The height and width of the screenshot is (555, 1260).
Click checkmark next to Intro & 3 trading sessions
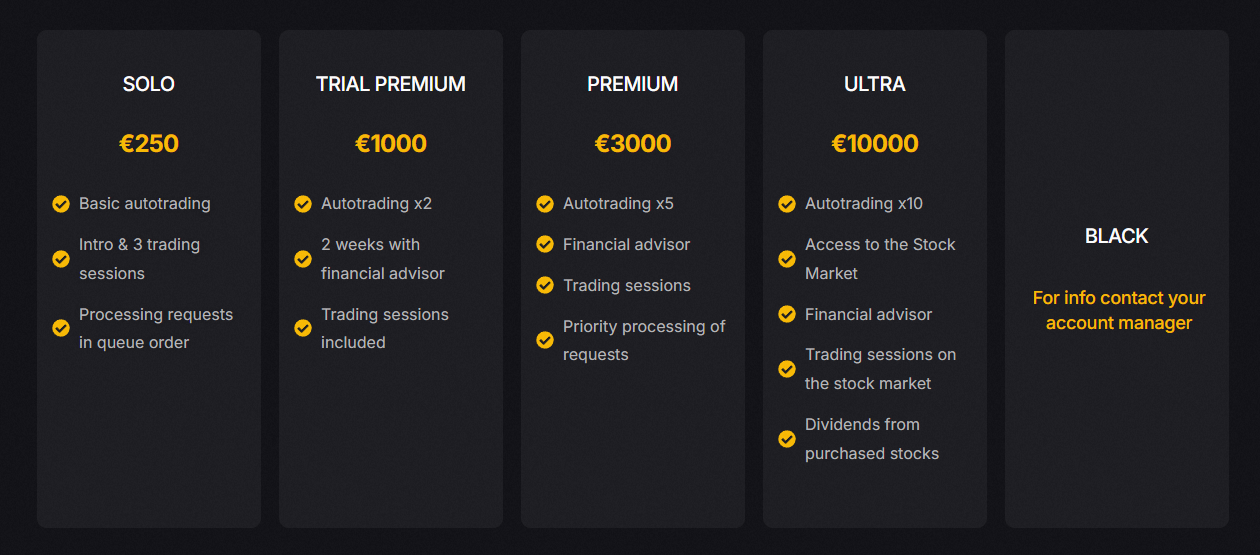click(61, 259)
